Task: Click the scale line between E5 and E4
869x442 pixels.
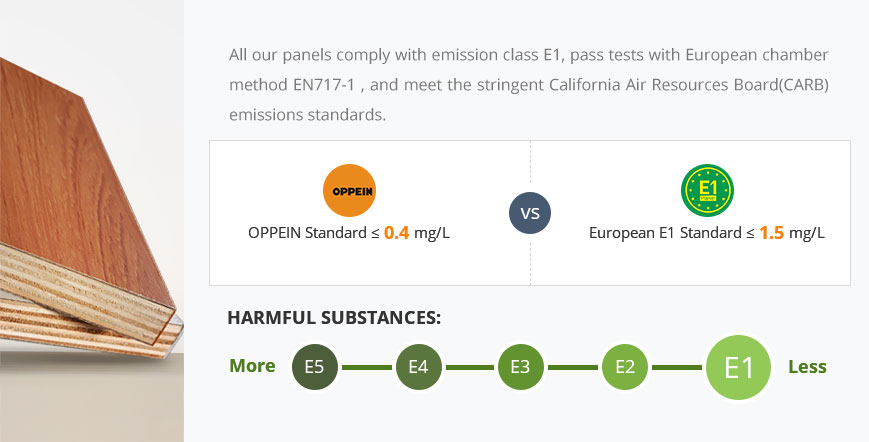Action: pyautogui.click(x=366, y=367)
